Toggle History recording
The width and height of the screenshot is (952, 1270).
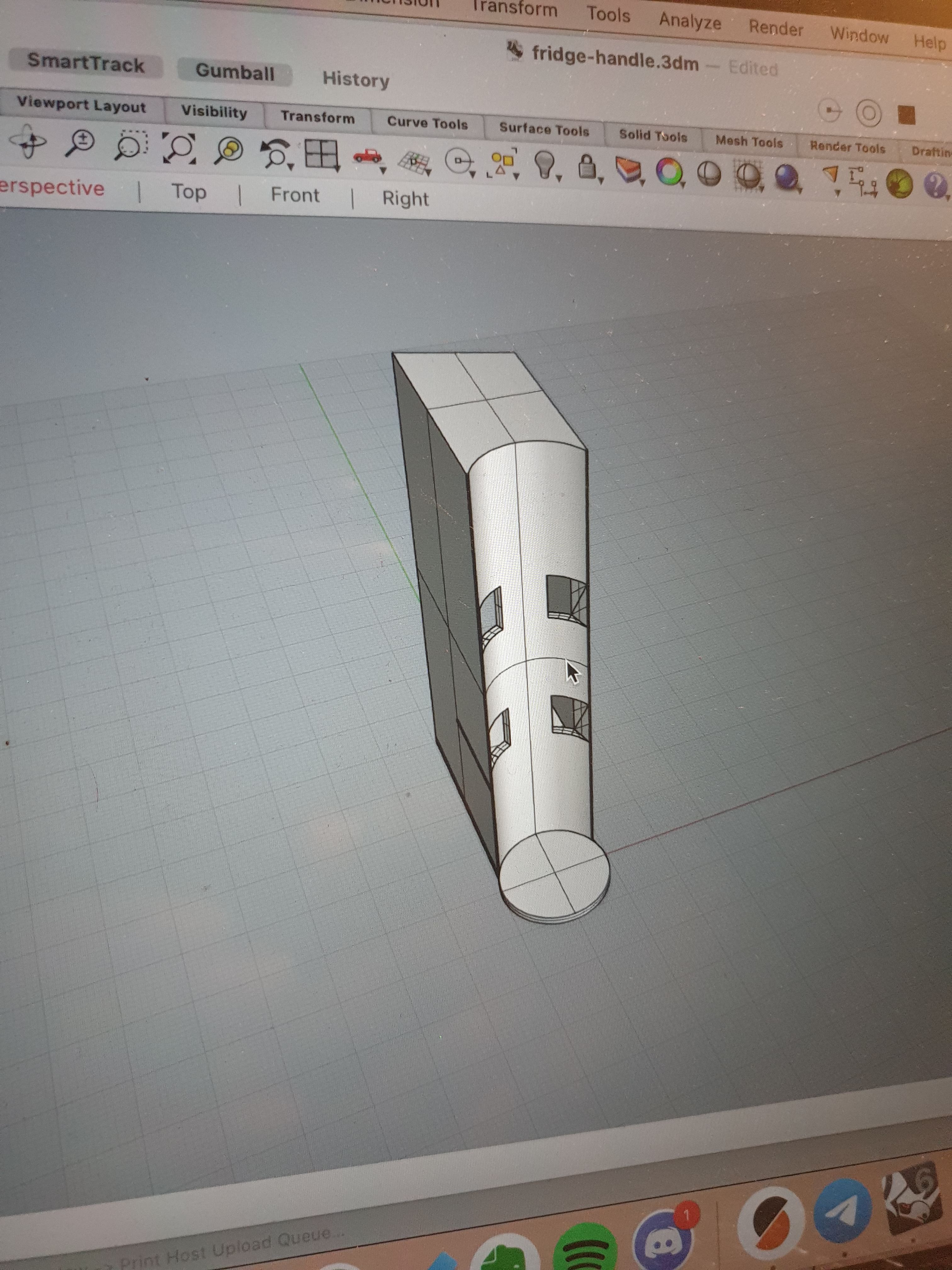point(356,79)
